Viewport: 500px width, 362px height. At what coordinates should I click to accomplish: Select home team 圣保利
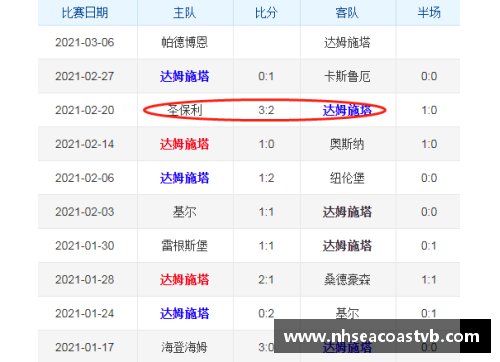(x=184, y=110)
